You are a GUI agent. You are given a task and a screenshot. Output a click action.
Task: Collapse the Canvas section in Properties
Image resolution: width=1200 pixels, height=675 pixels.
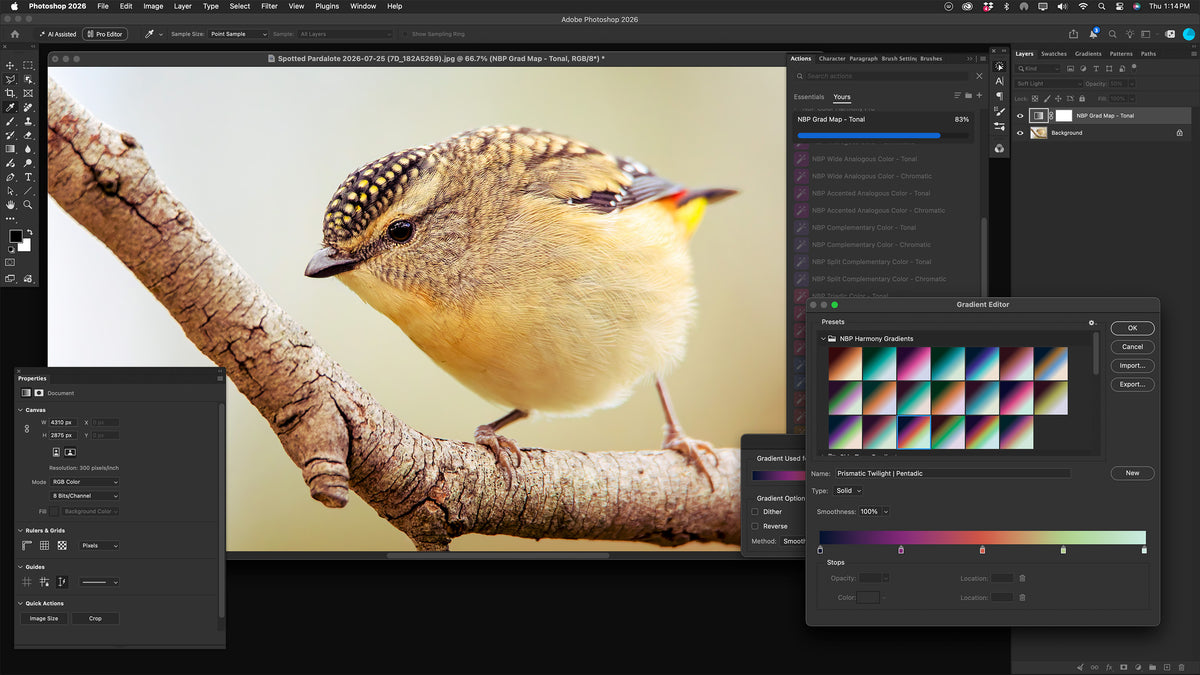21,410
